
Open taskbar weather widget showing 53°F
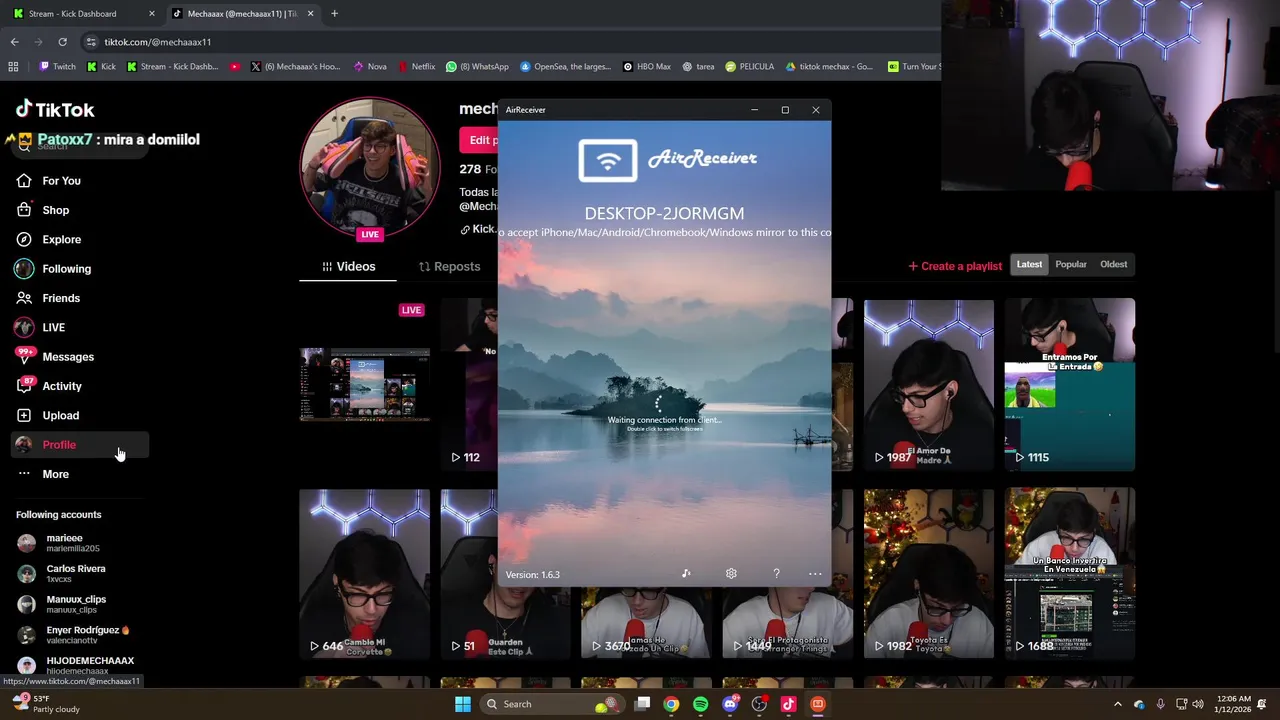pos(45,704)
